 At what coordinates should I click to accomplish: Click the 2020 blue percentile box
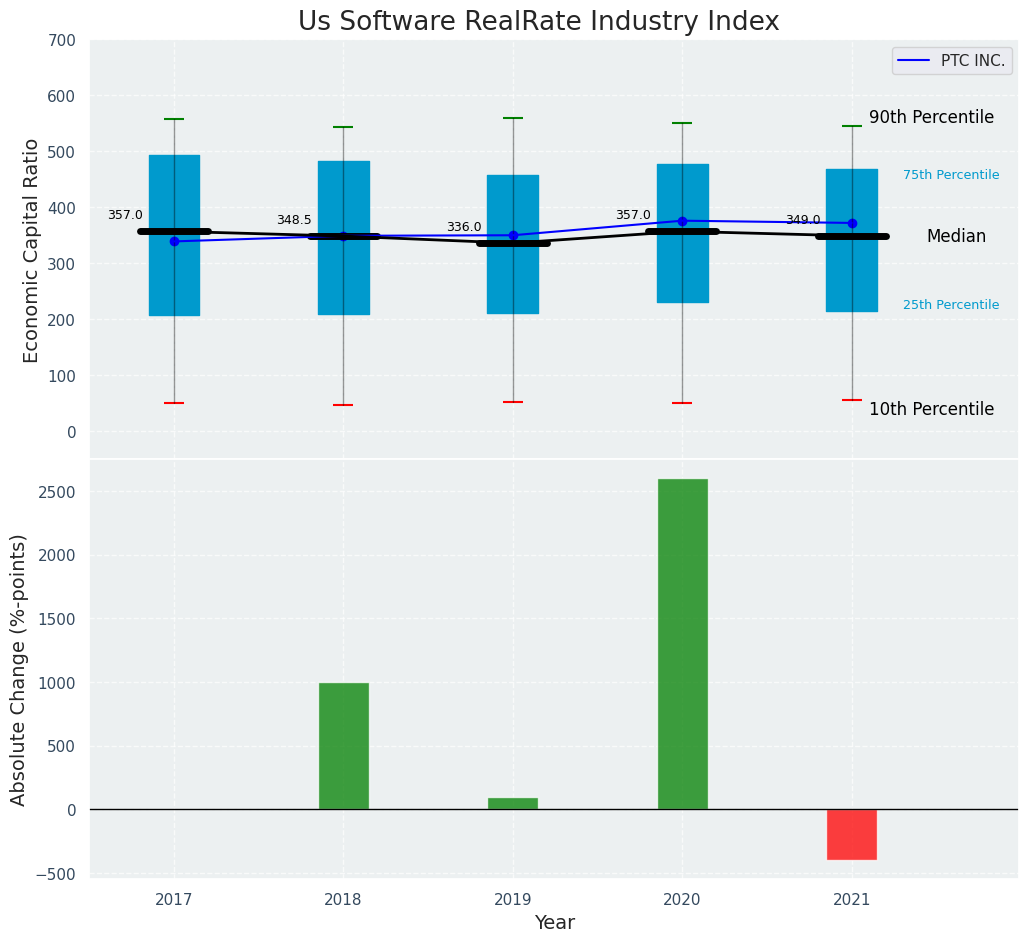click(683, 233)
